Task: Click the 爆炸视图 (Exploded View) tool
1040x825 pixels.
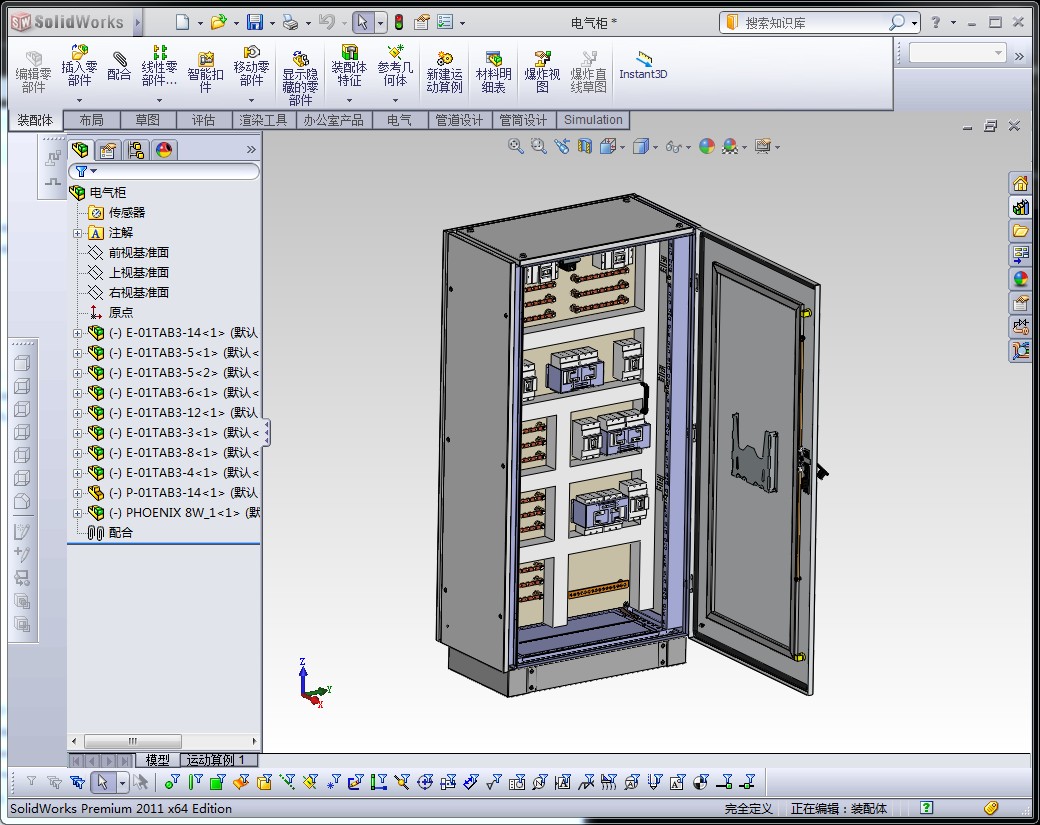Action: (543, 72)
